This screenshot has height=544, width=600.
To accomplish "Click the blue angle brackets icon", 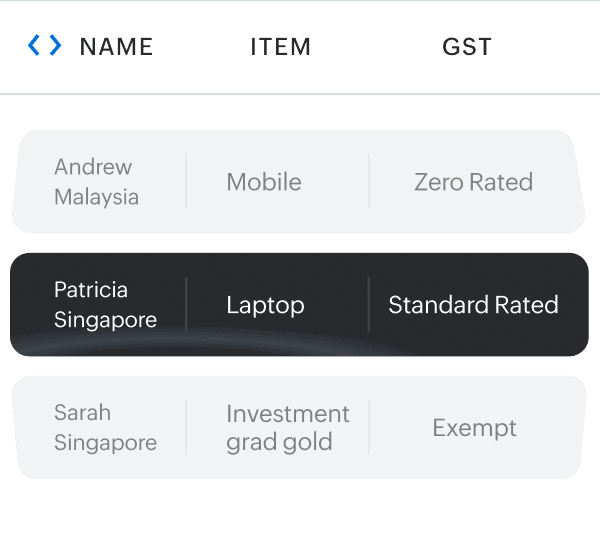I will click(44, 46).
